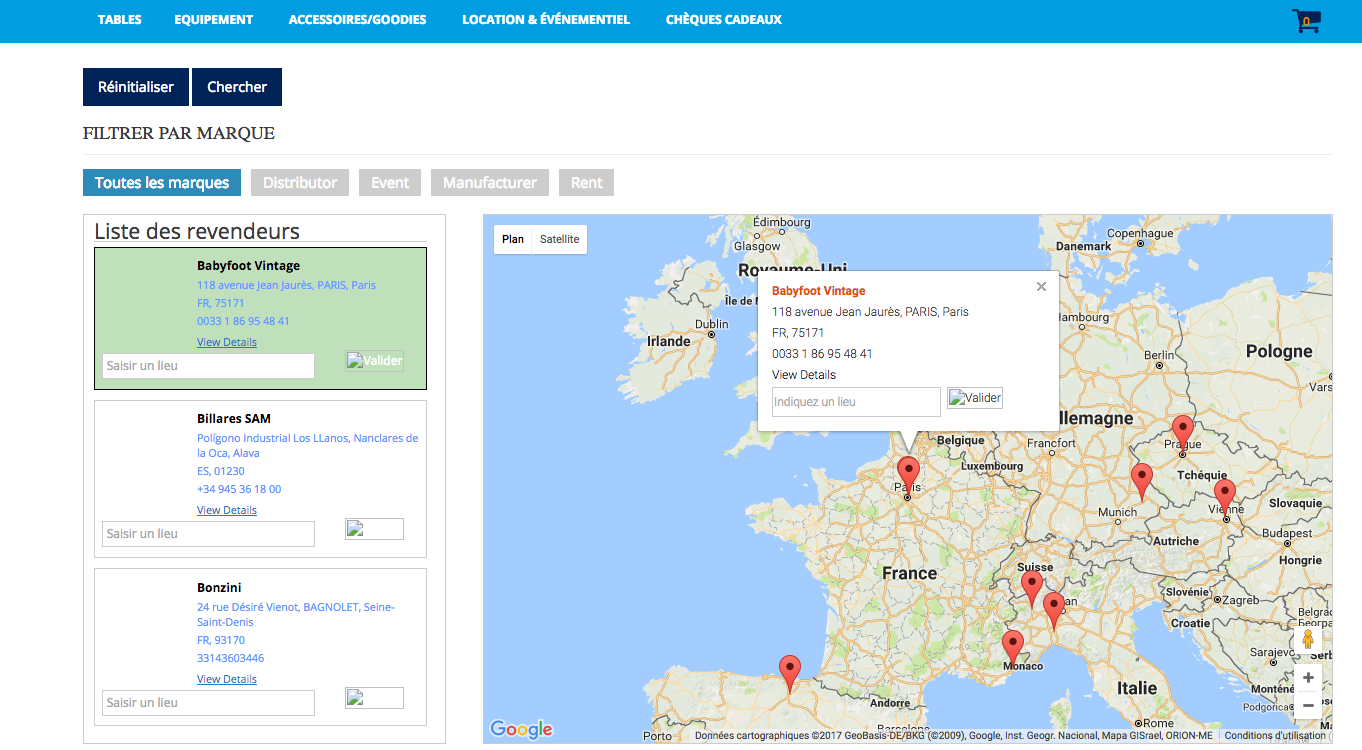Open View Details for Billares SAM
Viewport: 1362px width, 750px height.
coord(227,510)
